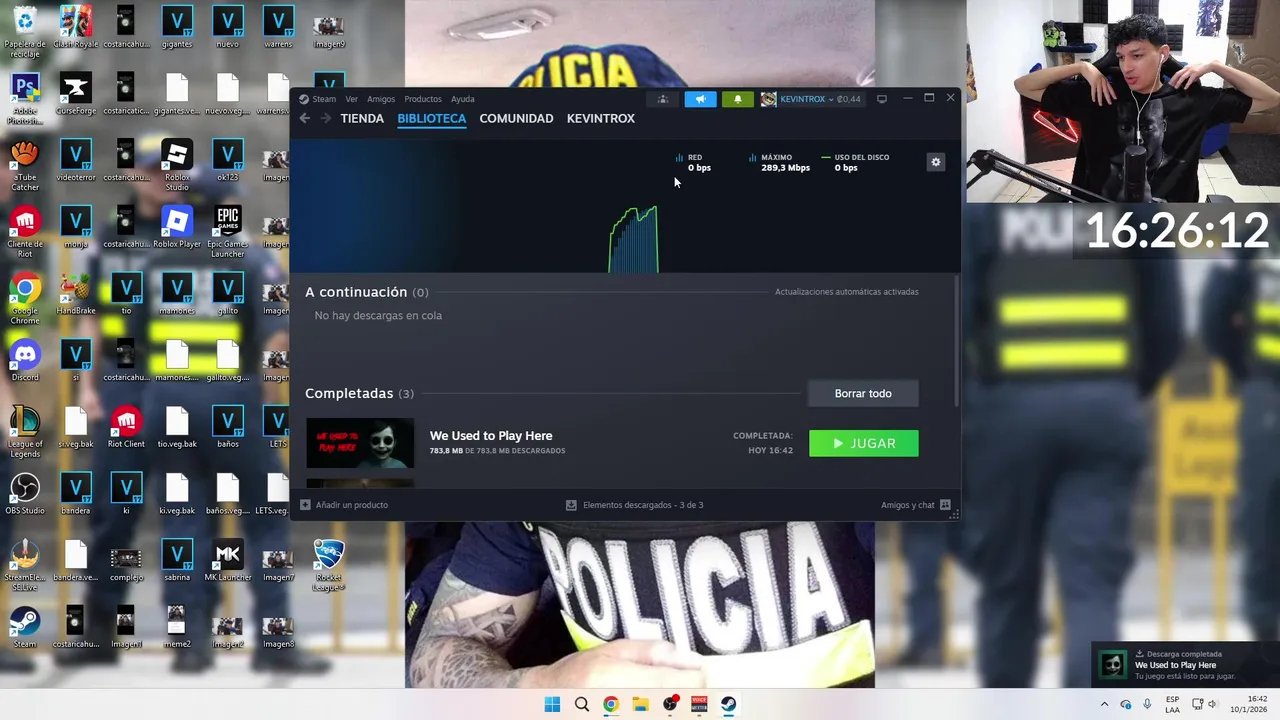This screenshot has width=1280, height=720.
Task: Select MK Launcher desktop icon
Action: (x=228, y=561)
